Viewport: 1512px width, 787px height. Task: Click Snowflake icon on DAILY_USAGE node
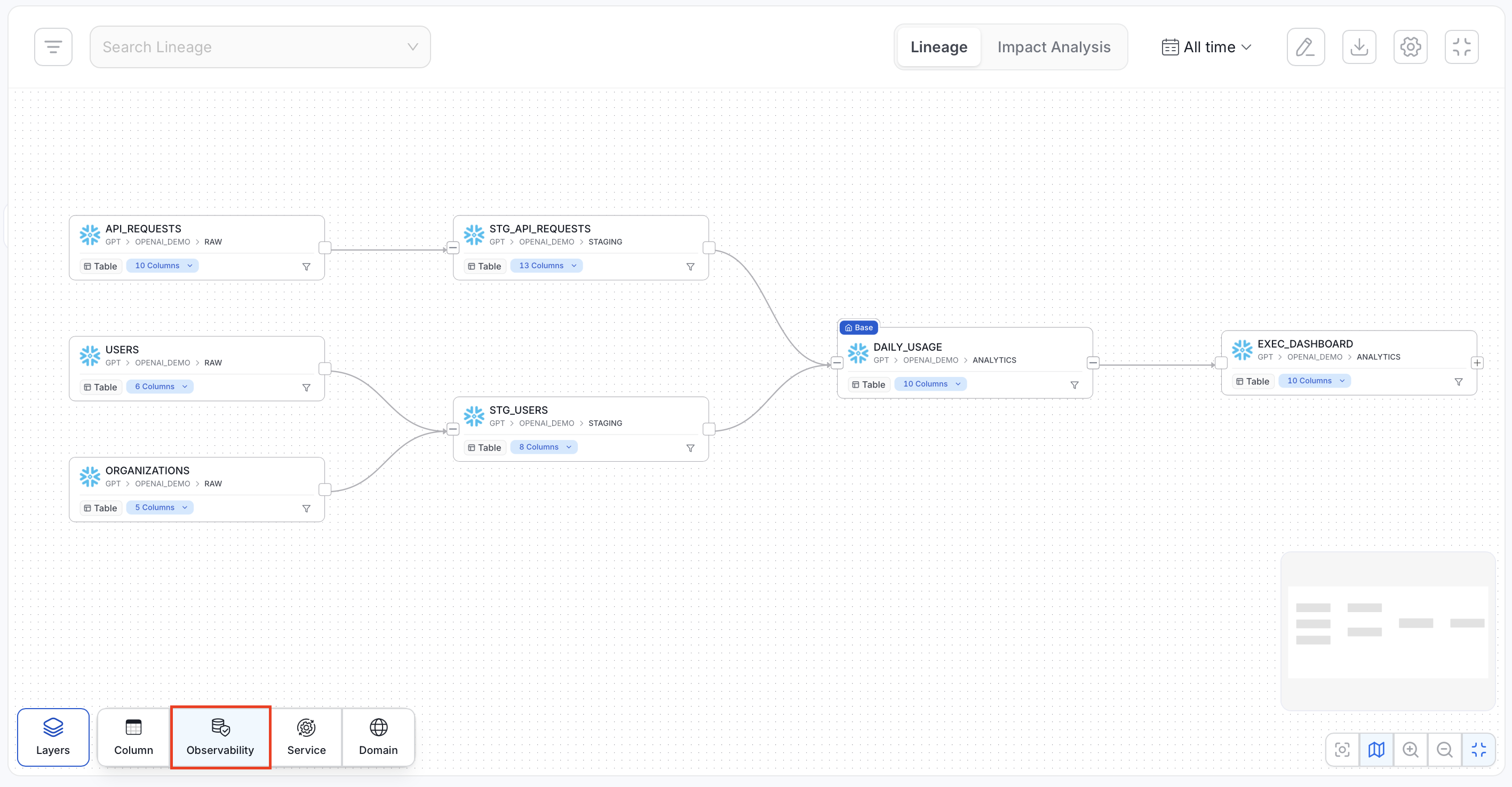tap(857, 353)
